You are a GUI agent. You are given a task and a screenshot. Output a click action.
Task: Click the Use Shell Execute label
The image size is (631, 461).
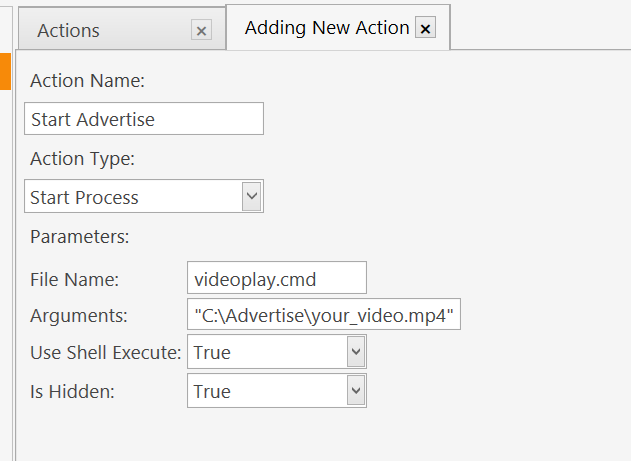click(x=105, y=352)
